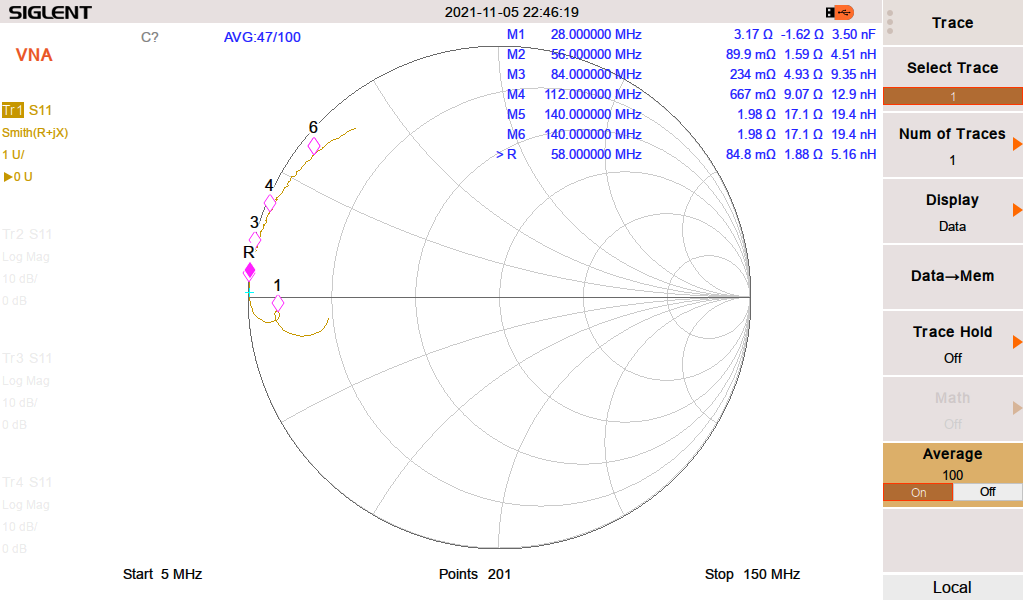Click the 9.35 nH inductance value
This screenshot has width=1023, height=600.
pos(853,74)
